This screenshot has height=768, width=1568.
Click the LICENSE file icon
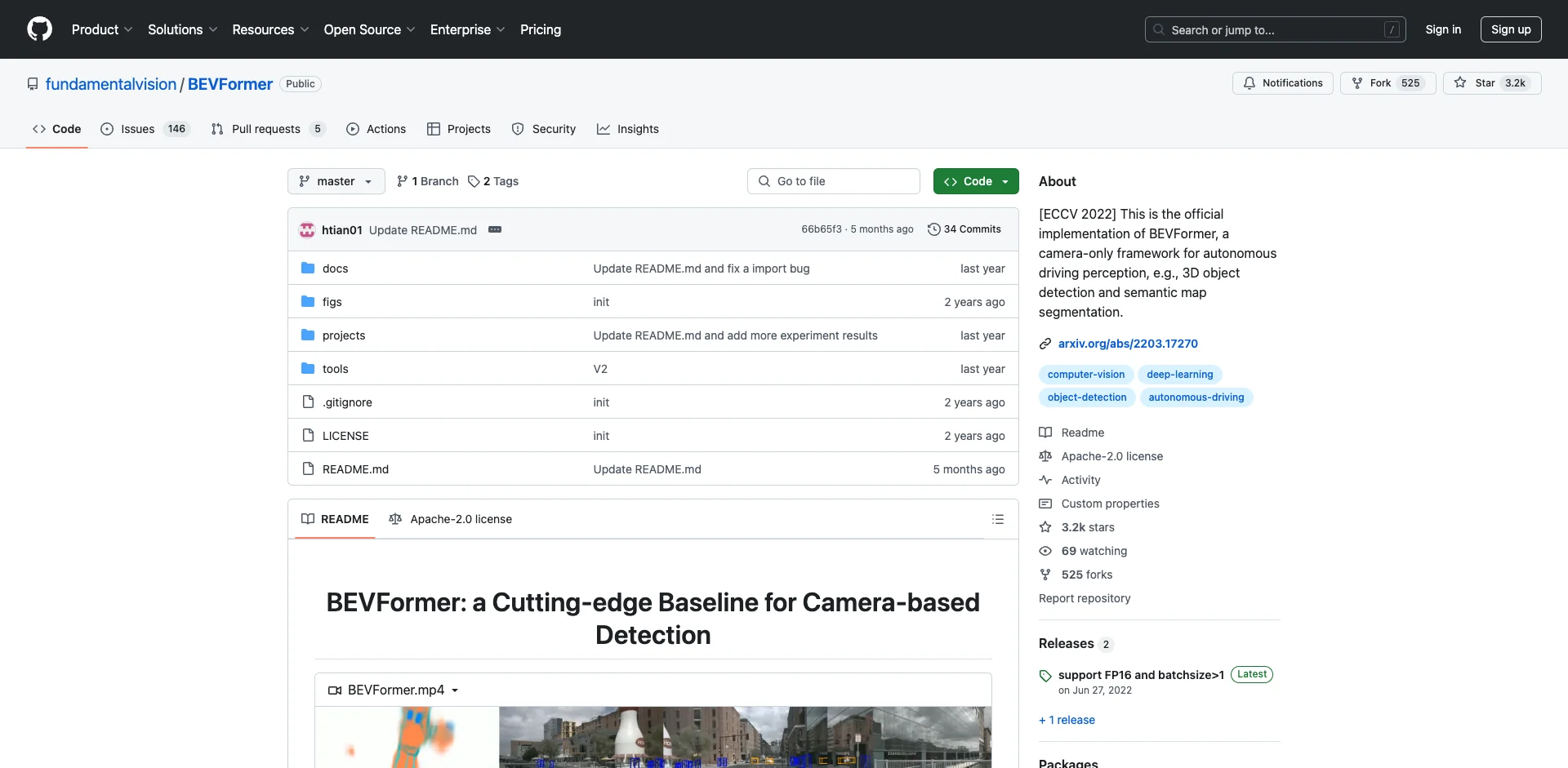pyautogui.click(x=308, y=435)
